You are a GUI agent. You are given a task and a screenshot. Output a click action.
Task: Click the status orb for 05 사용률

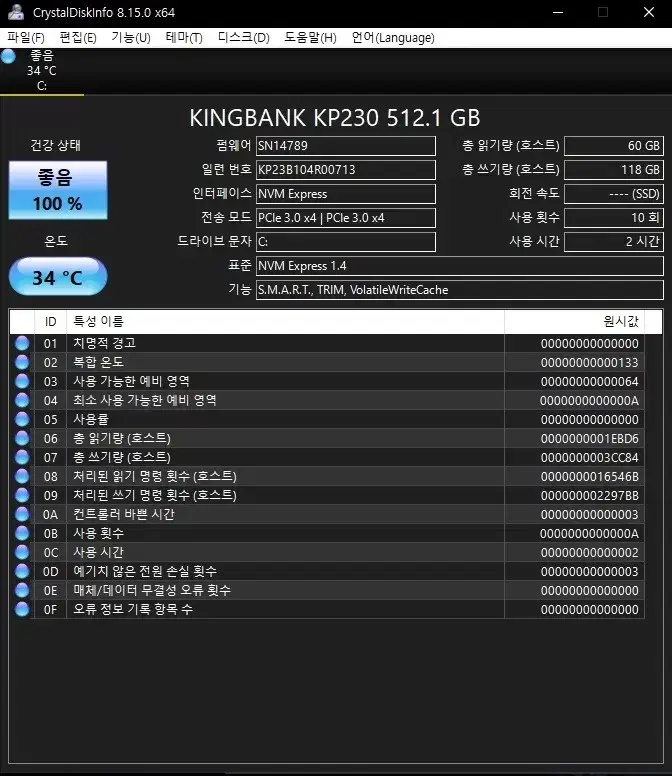coord(22,419)
